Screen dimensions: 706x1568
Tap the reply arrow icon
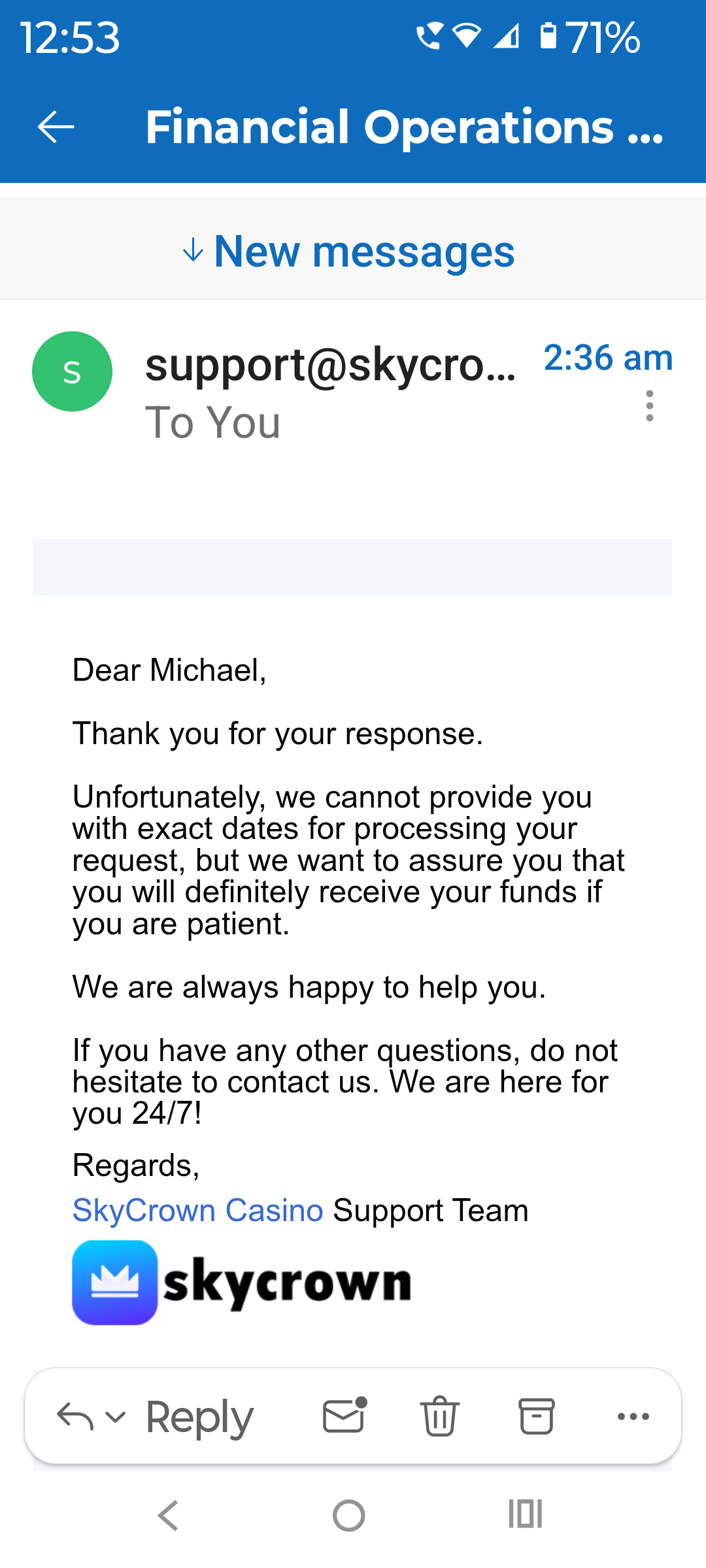tap(75, 1416)
